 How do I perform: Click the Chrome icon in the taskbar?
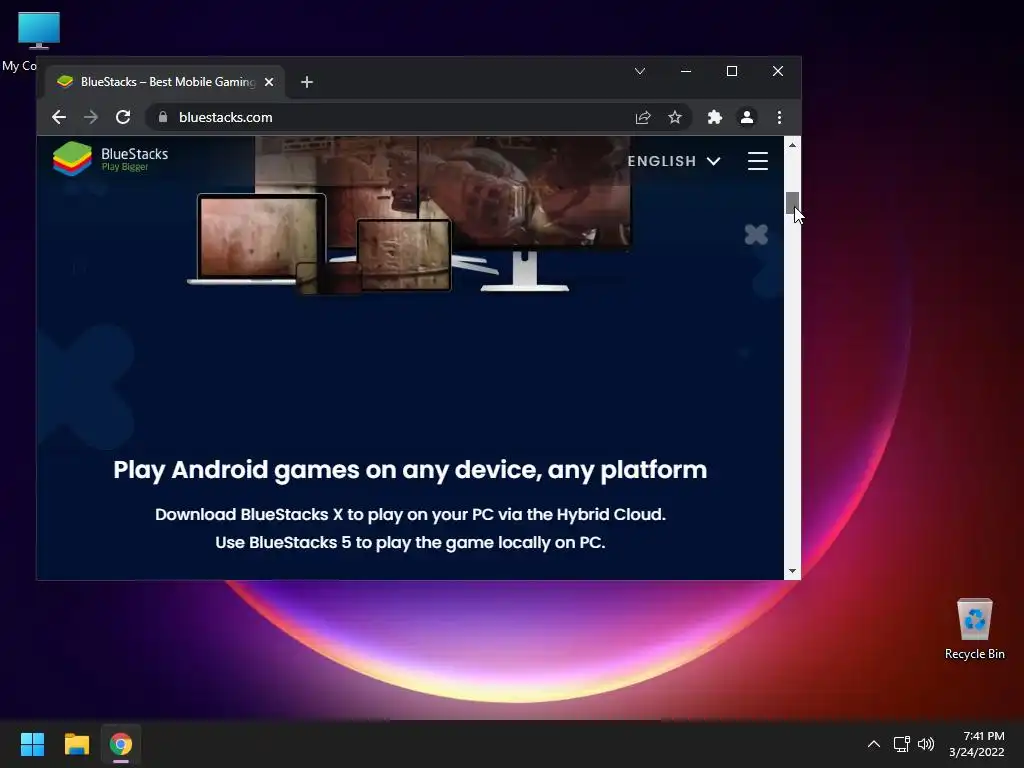pyautogui.click(x=121, y=744)
